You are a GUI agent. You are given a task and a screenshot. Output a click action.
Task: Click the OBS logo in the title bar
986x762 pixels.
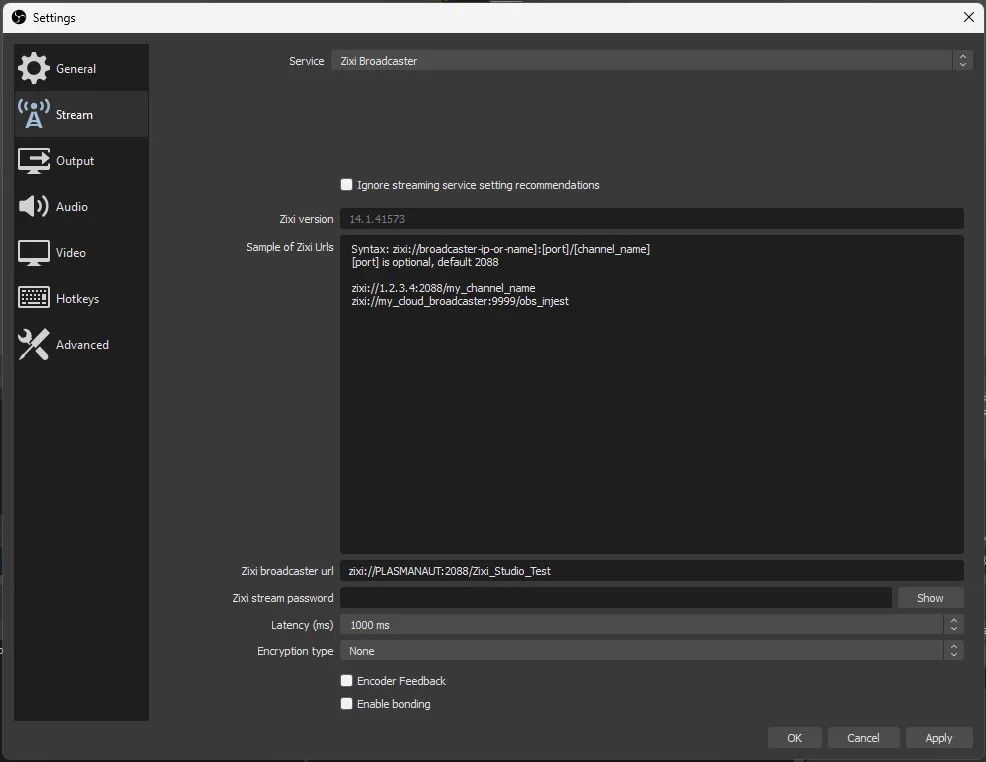(x=19, y=18)
